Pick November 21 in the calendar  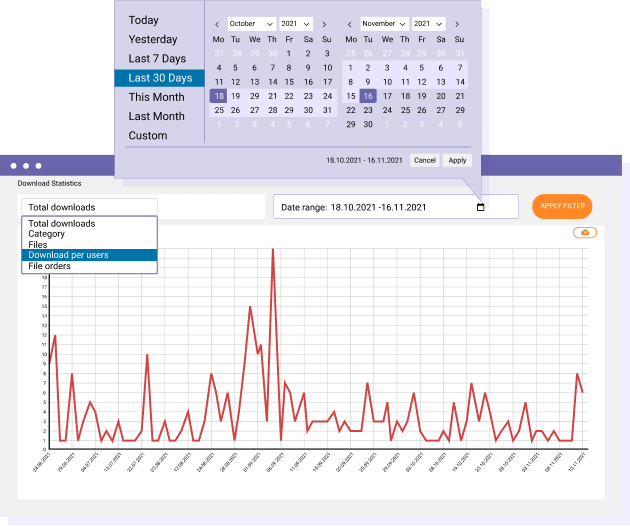tap(460, 96)
